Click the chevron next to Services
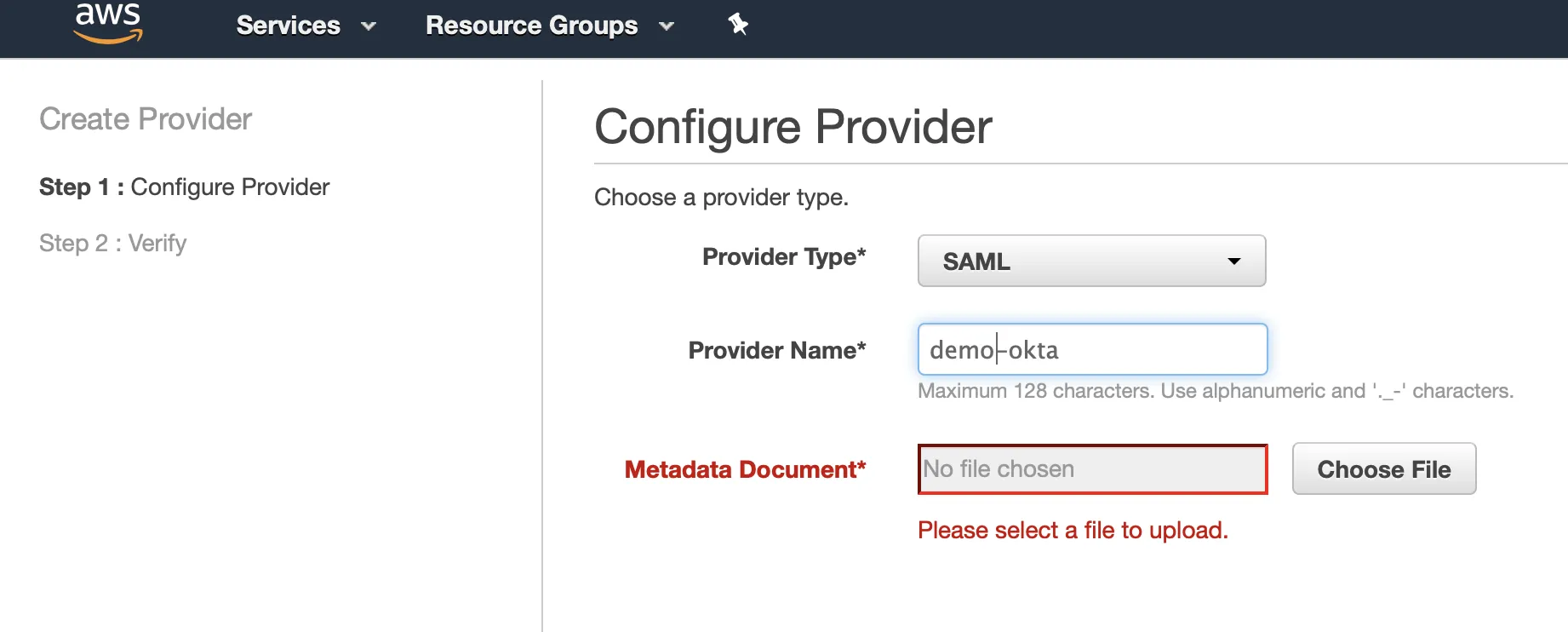 coord(369,26)
